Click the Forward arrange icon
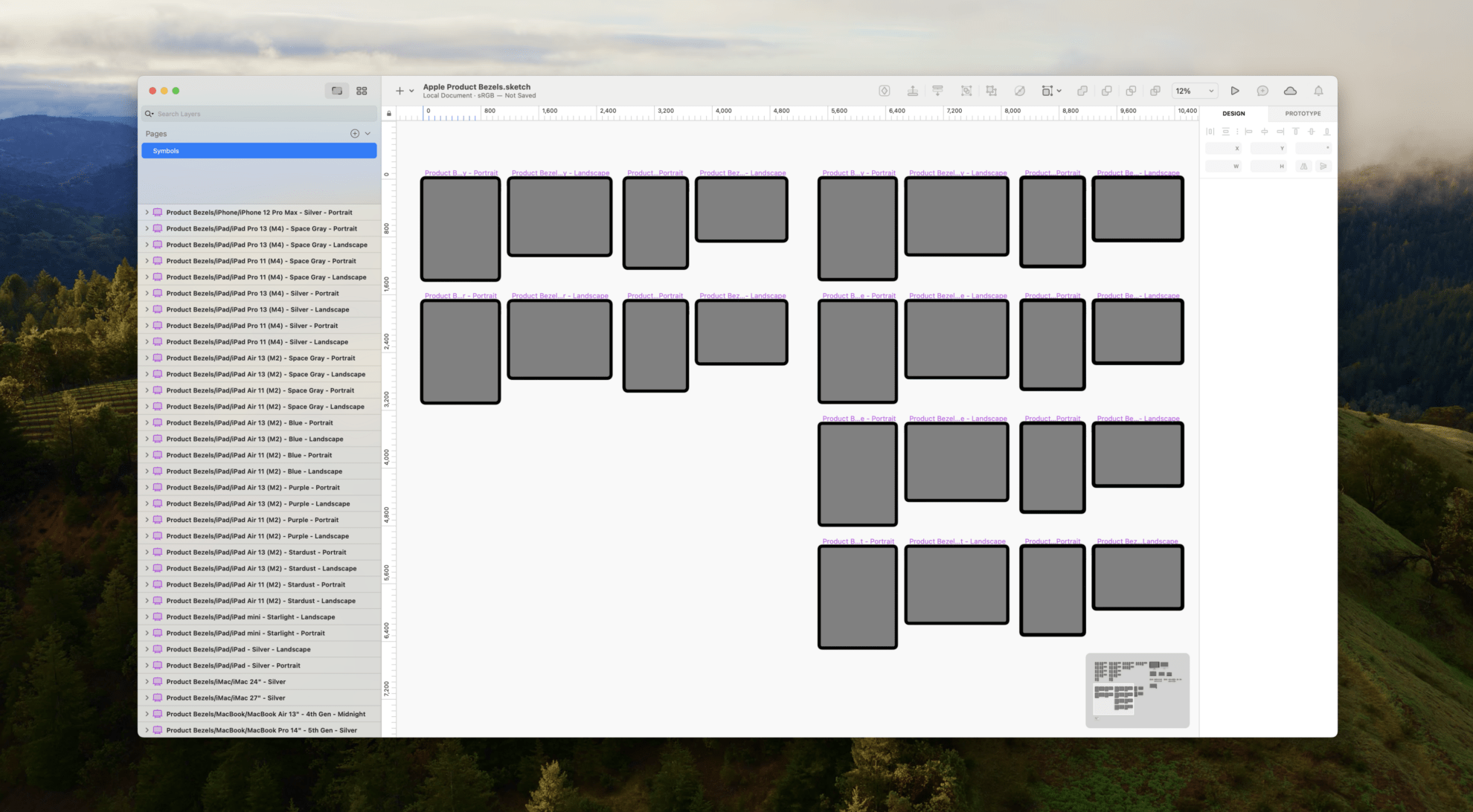Image resolution: width=1473 pixels, height=812 pixels. click(912, 91)
